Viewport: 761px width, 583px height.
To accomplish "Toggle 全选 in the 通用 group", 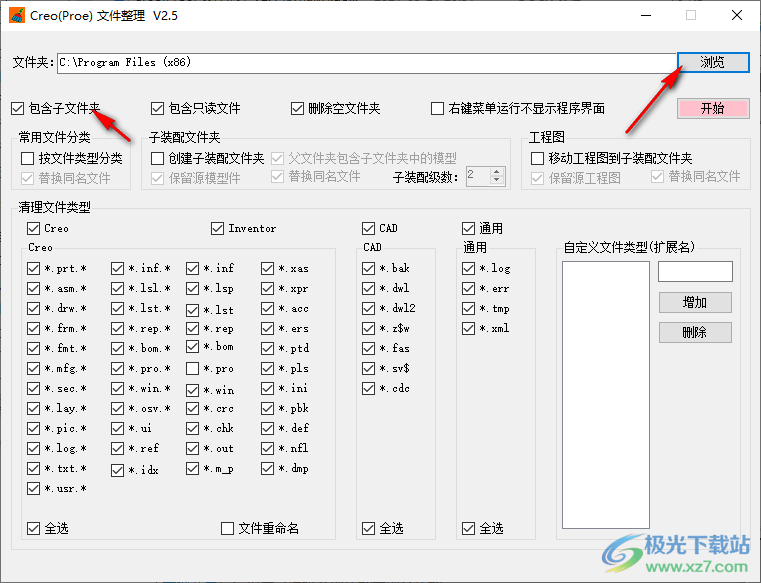I will coord(468,528).
